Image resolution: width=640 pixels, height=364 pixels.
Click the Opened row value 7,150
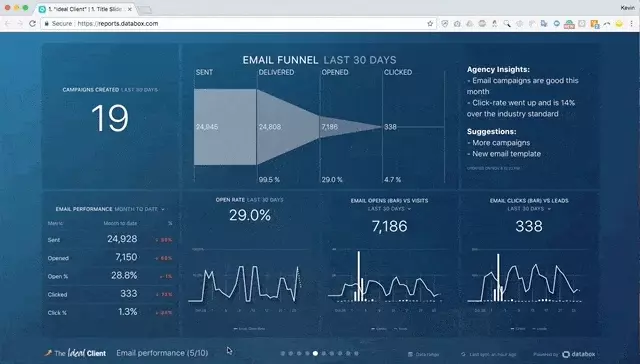click(126, 257)
